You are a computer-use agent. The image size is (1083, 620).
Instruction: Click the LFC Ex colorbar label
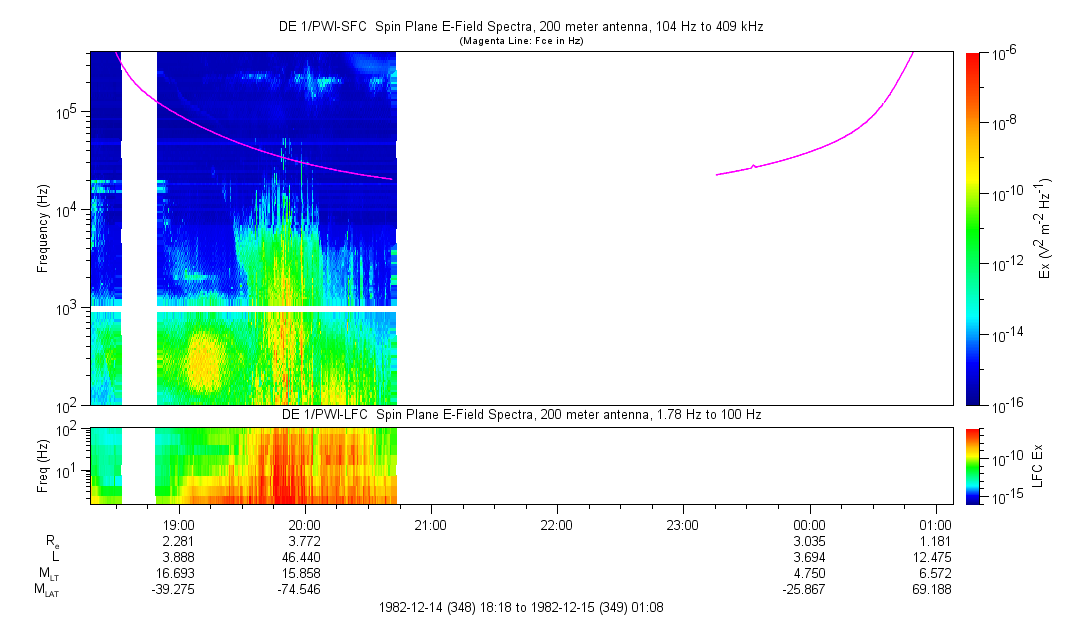coord(1040,464)
